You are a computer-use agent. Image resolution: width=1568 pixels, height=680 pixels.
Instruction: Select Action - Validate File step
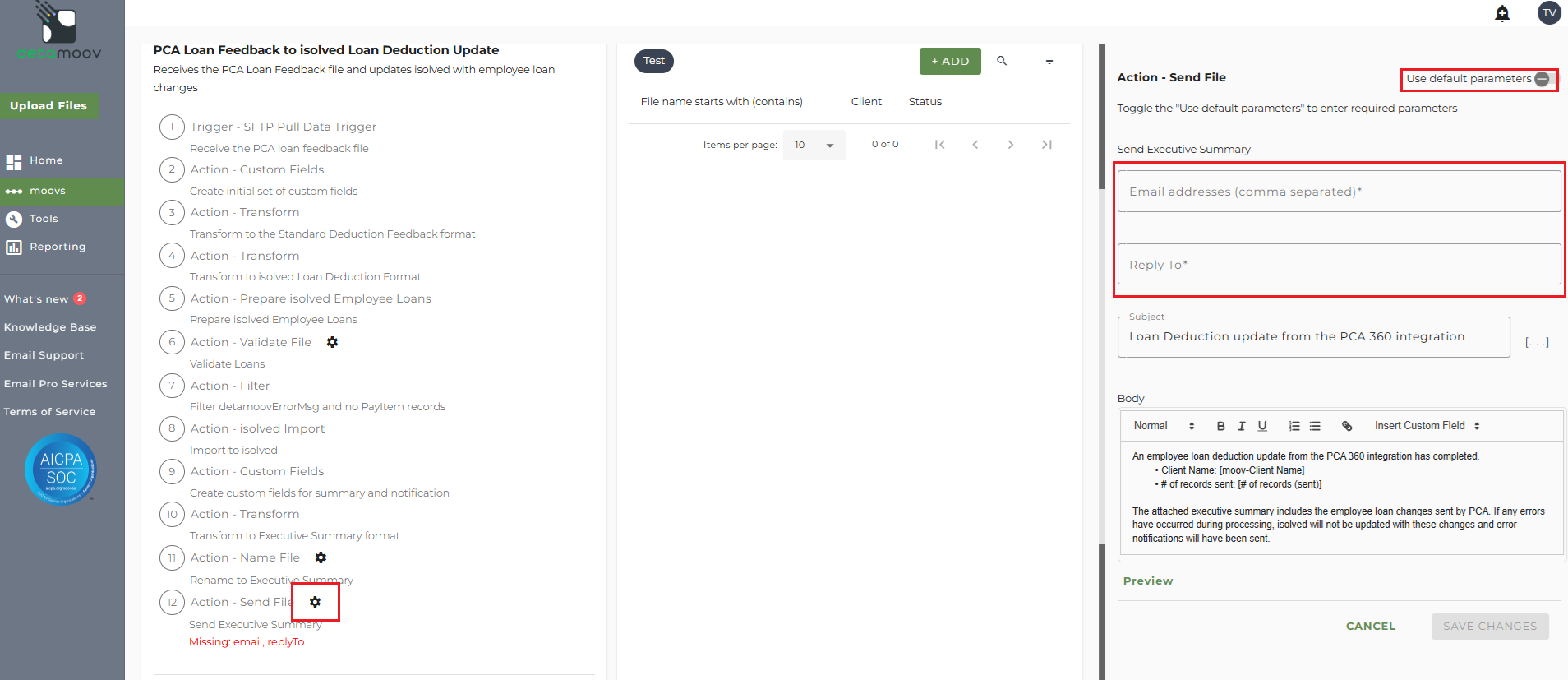pyautogui.click(x=251, y=342)
